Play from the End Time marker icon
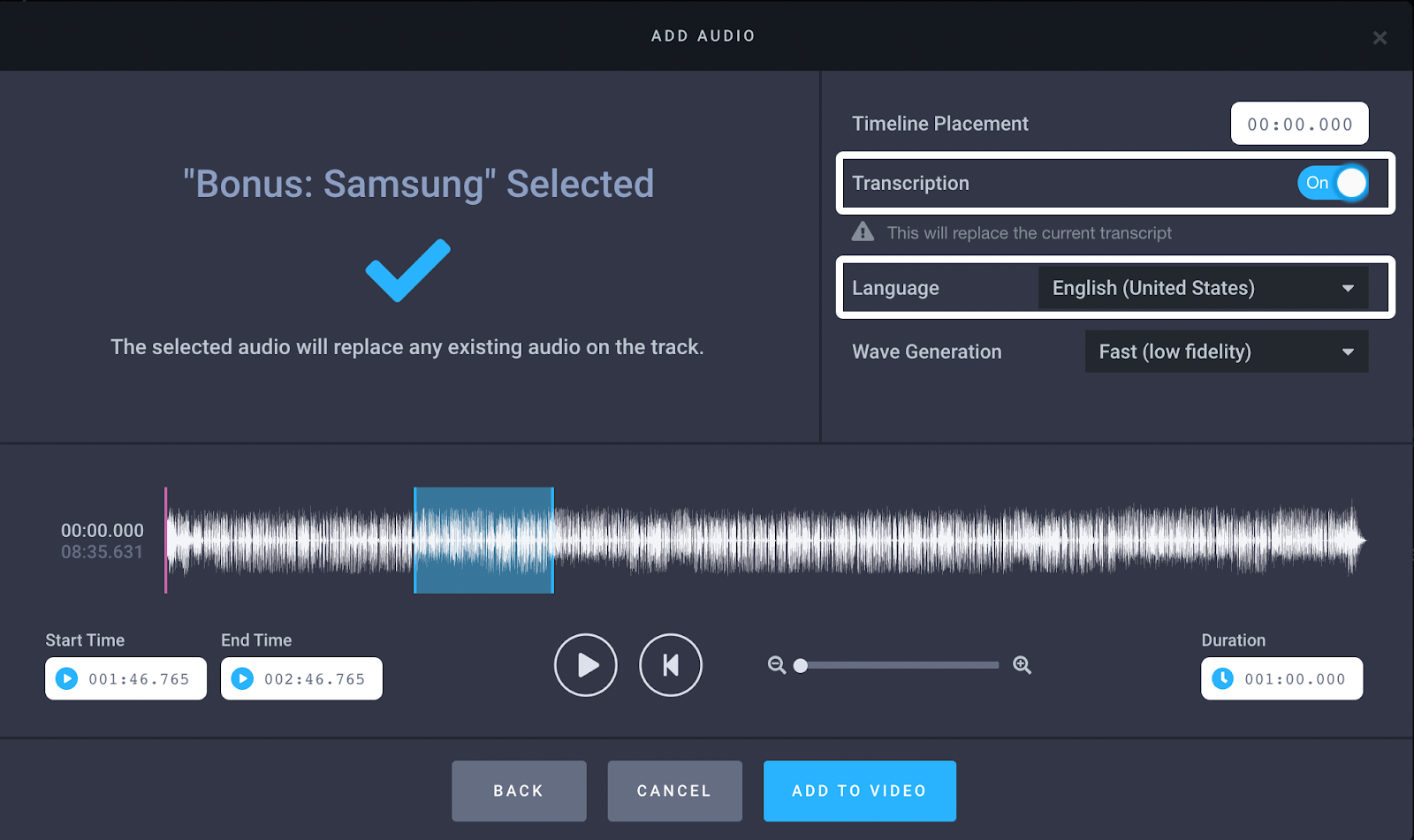The width and height of the screenshot is (1414, 840). [x=242, y=678]
